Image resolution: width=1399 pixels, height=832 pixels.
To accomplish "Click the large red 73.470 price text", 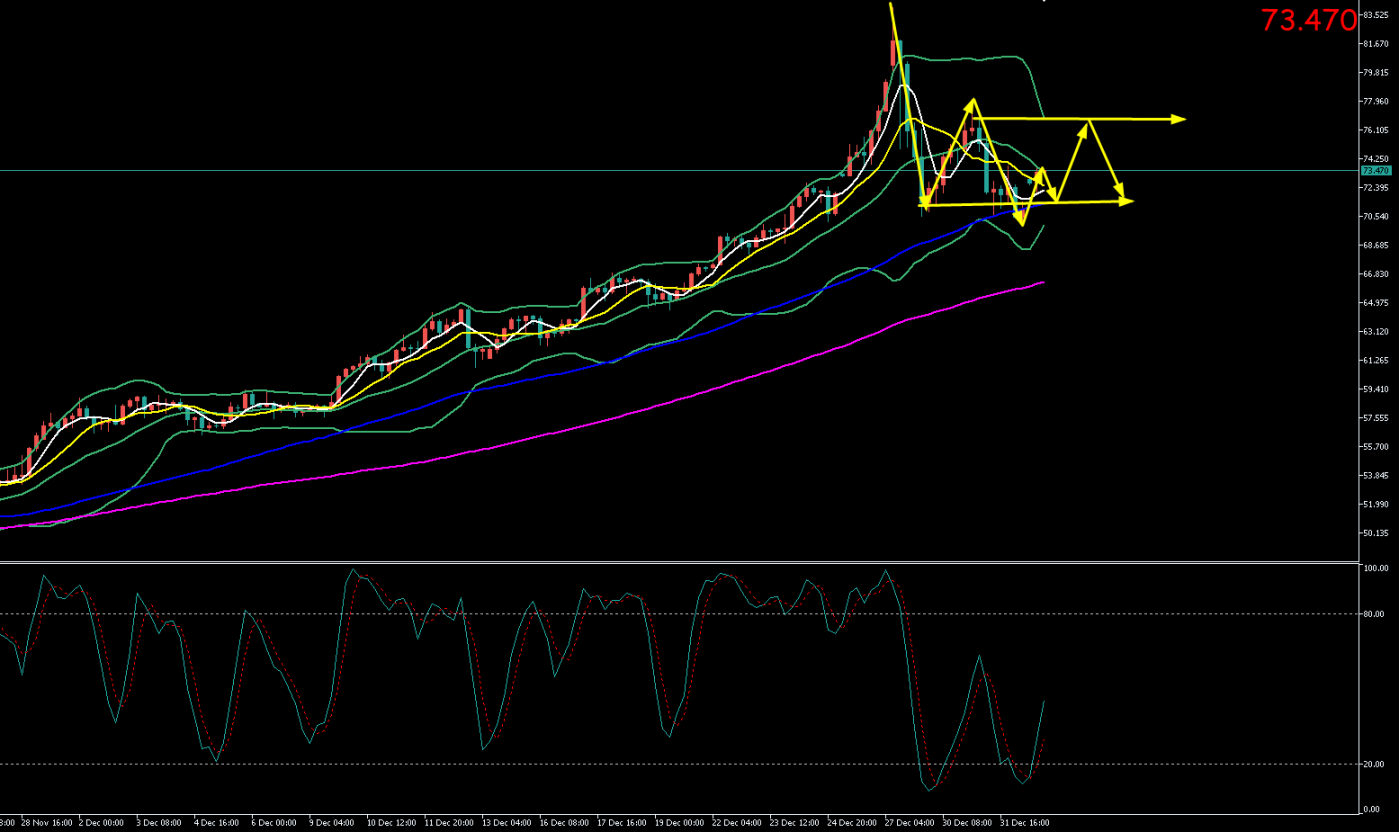I will 1308,20.
